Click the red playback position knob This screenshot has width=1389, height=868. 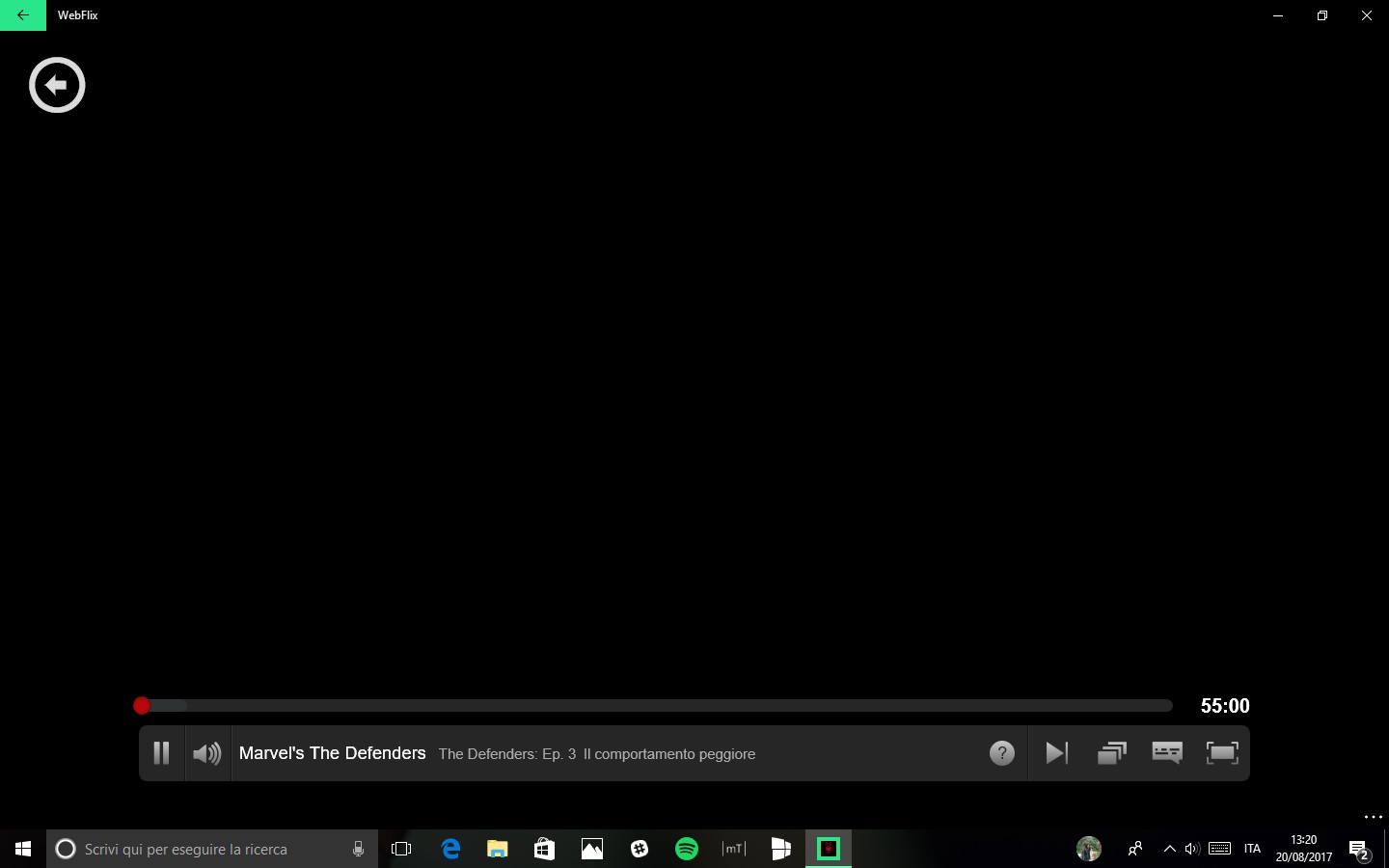142,706
